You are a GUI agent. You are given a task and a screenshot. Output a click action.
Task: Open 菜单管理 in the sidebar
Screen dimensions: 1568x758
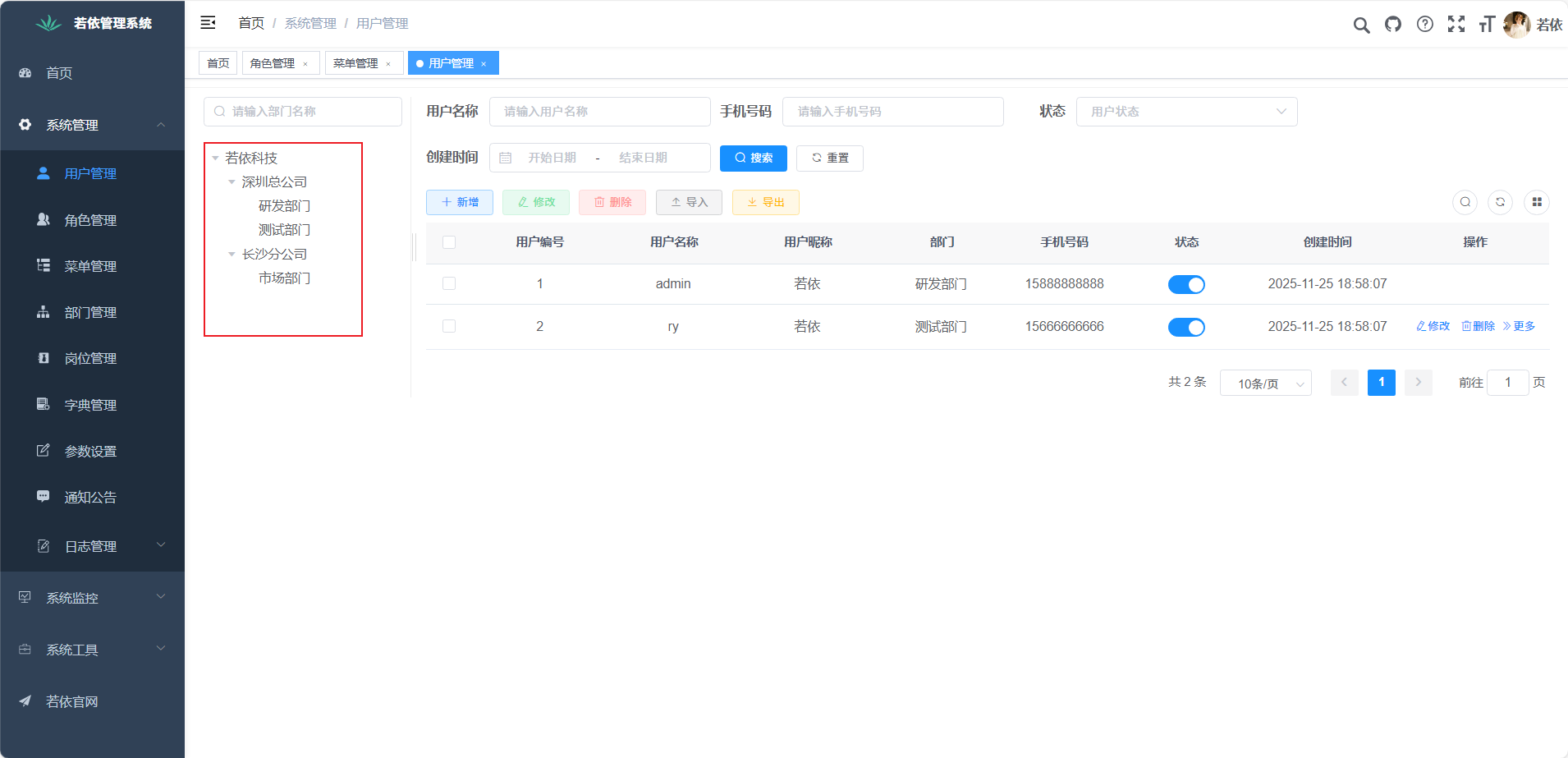[x=92, y=266]
